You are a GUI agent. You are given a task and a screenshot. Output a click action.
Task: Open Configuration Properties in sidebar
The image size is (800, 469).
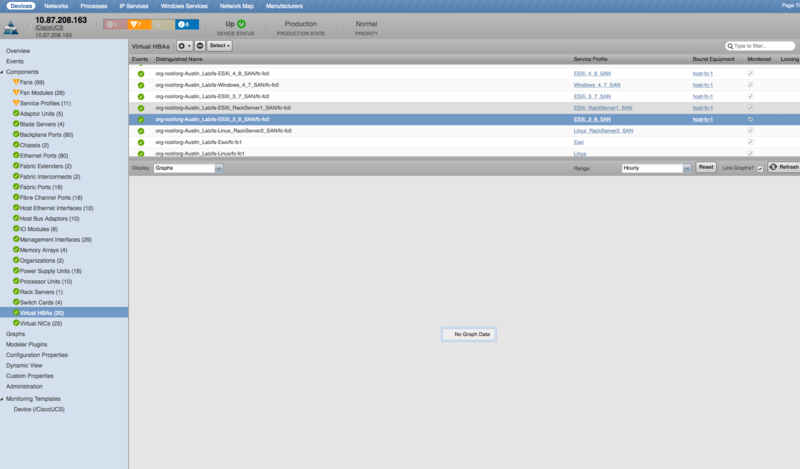pos(37,355)
